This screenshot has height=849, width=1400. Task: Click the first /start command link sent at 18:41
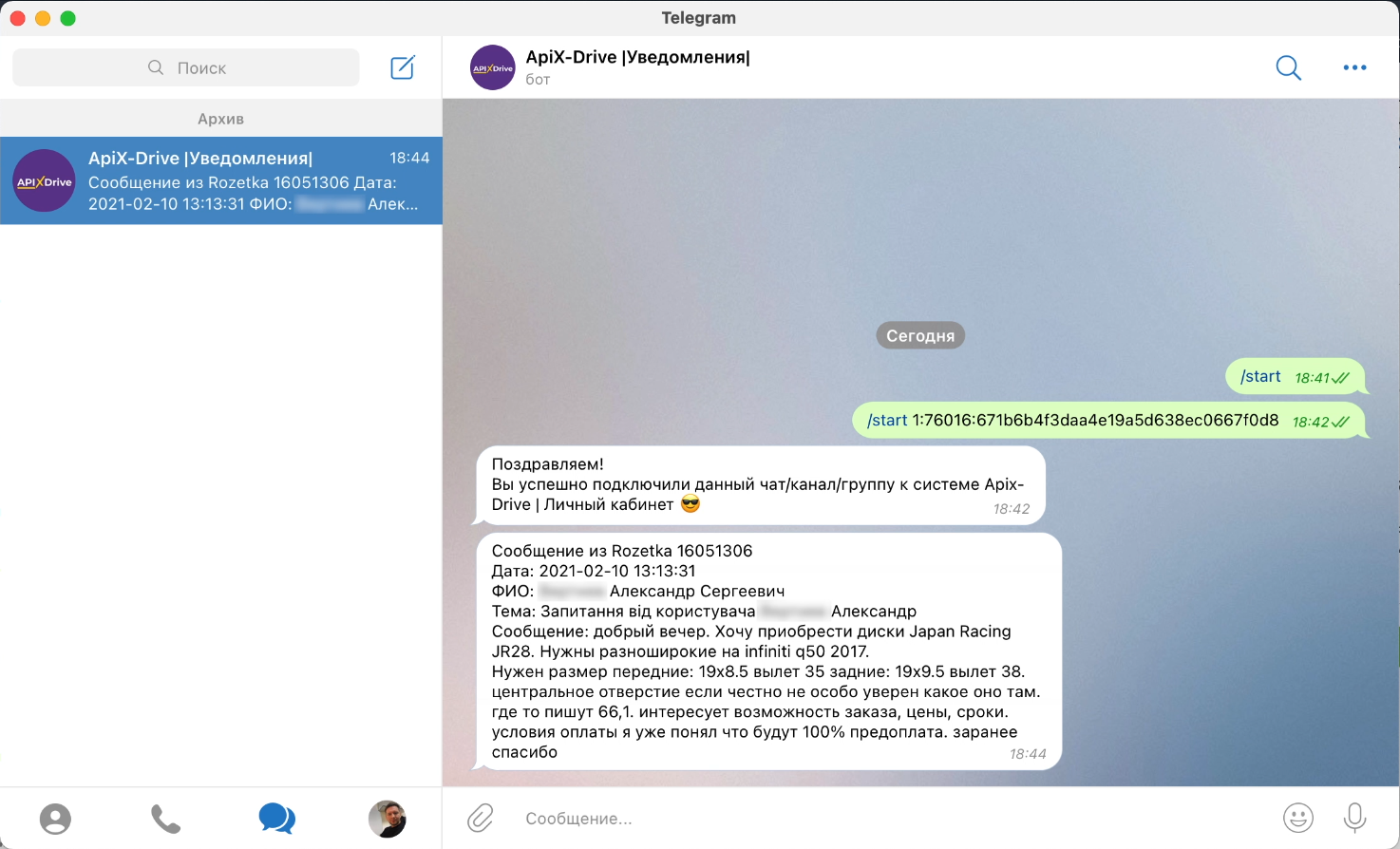point(1260,376)
